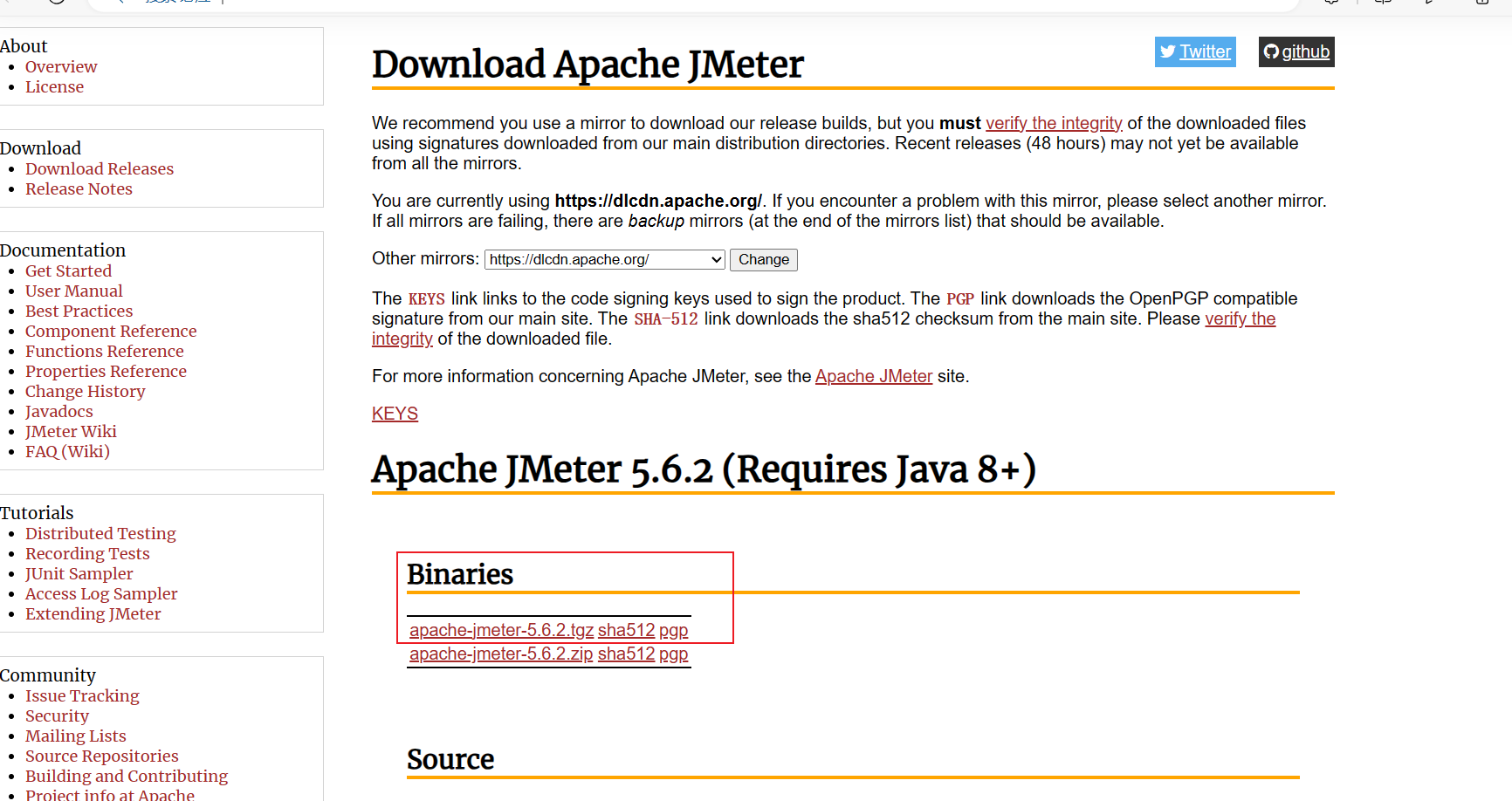
Task: Open Mailing Lists page
Action: coord(75,736)
